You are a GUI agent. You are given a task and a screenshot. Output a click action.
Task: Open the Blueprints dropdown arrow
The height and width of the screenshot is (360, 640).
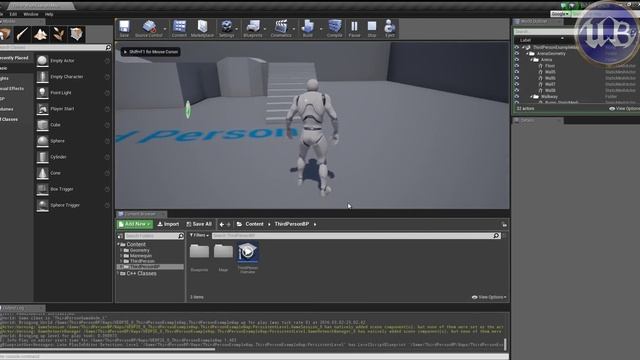tap(265, 29)
